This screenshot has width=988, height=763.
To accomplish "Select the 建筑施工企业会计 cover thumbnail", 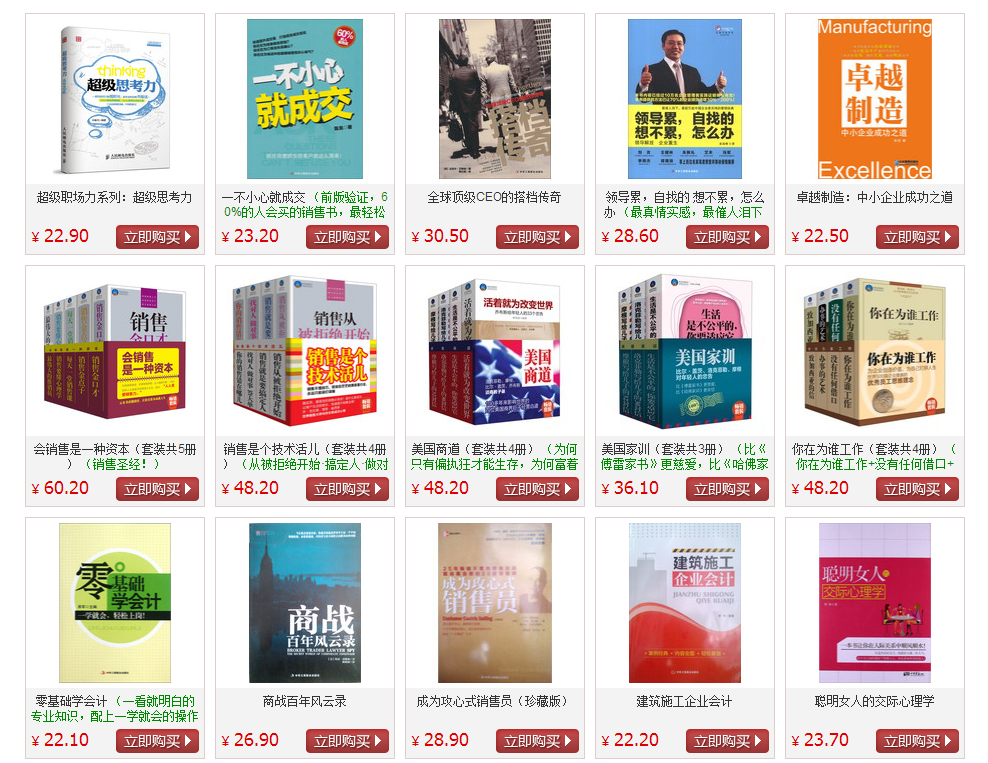I will click(685, 603).
